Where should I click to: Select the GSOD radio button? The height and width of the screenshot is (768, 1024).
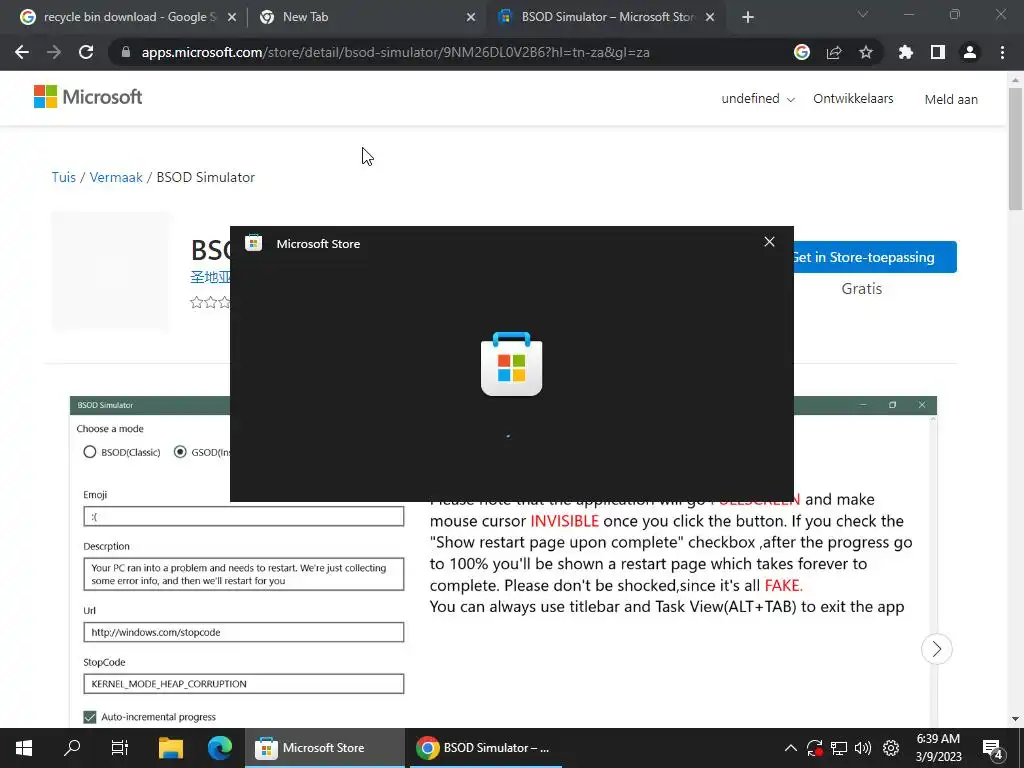[180, 452]
